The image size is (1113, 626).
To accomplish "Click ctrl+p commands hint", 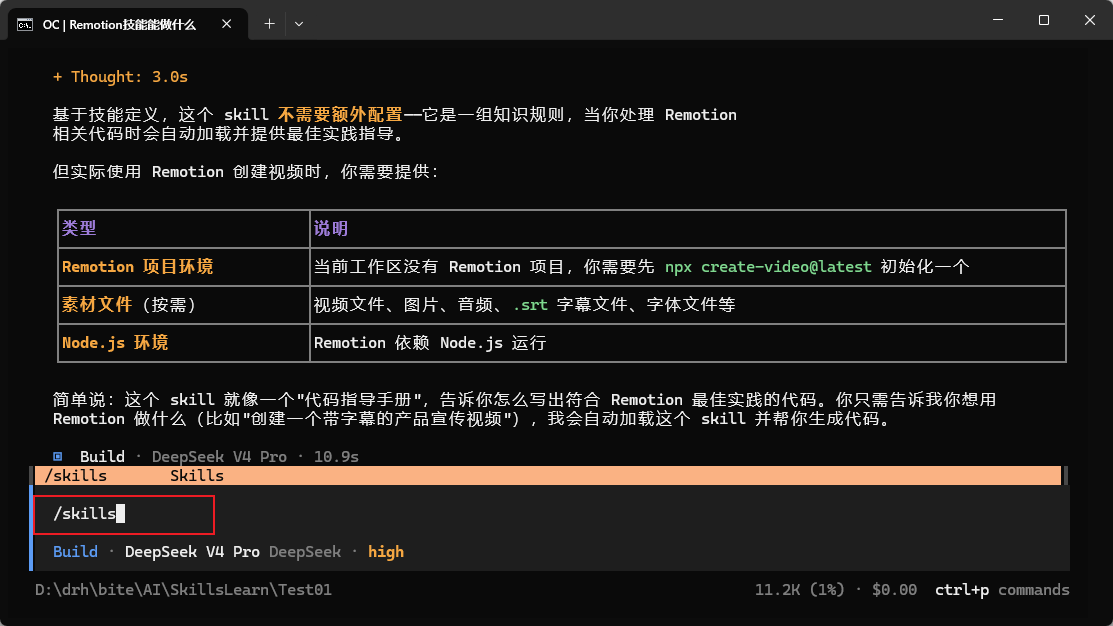I will click(1002, 590).
